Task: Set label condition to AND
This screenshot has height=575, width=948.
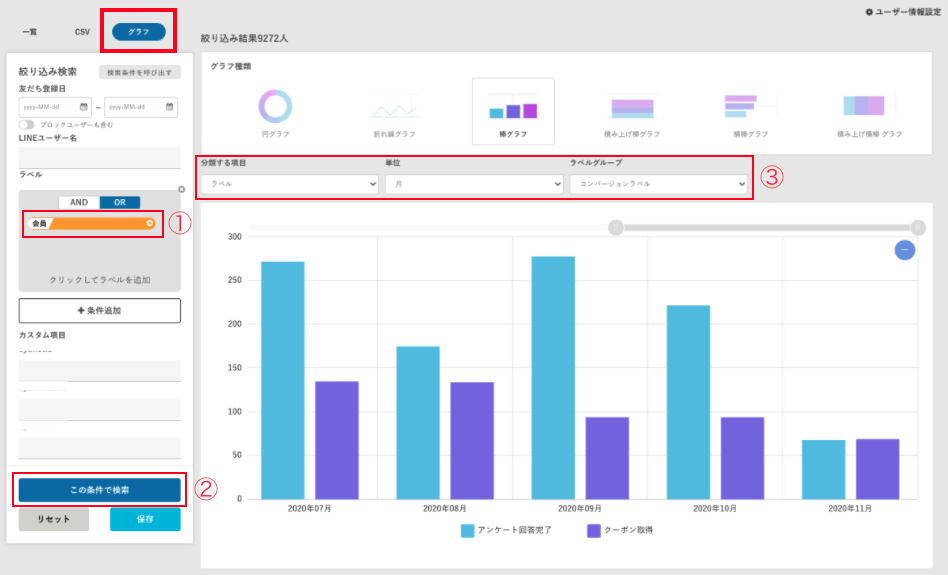Action: 79,202
